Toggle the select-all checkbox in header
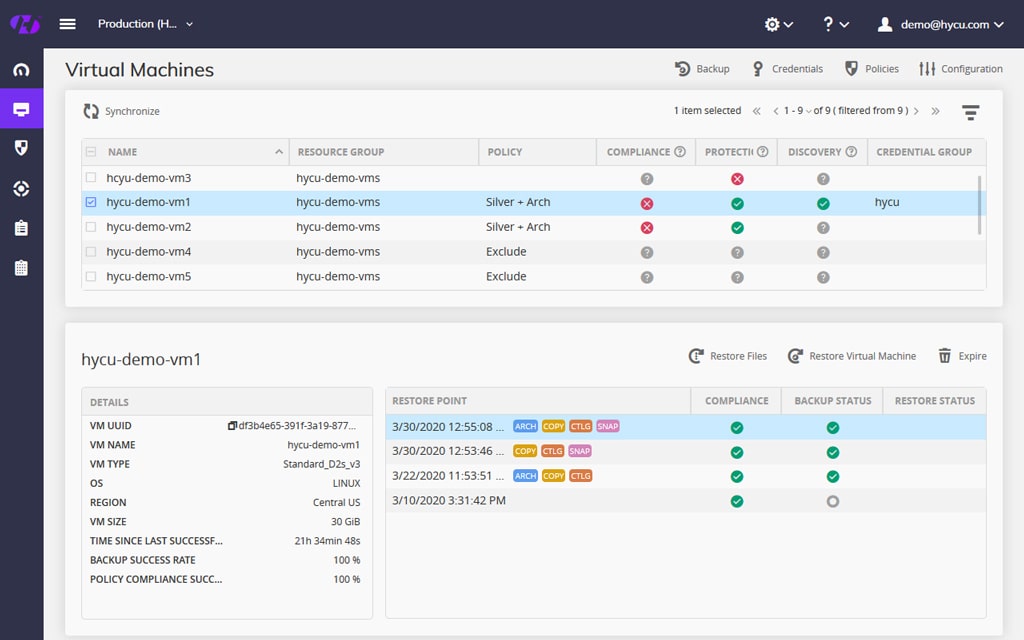 91,152
